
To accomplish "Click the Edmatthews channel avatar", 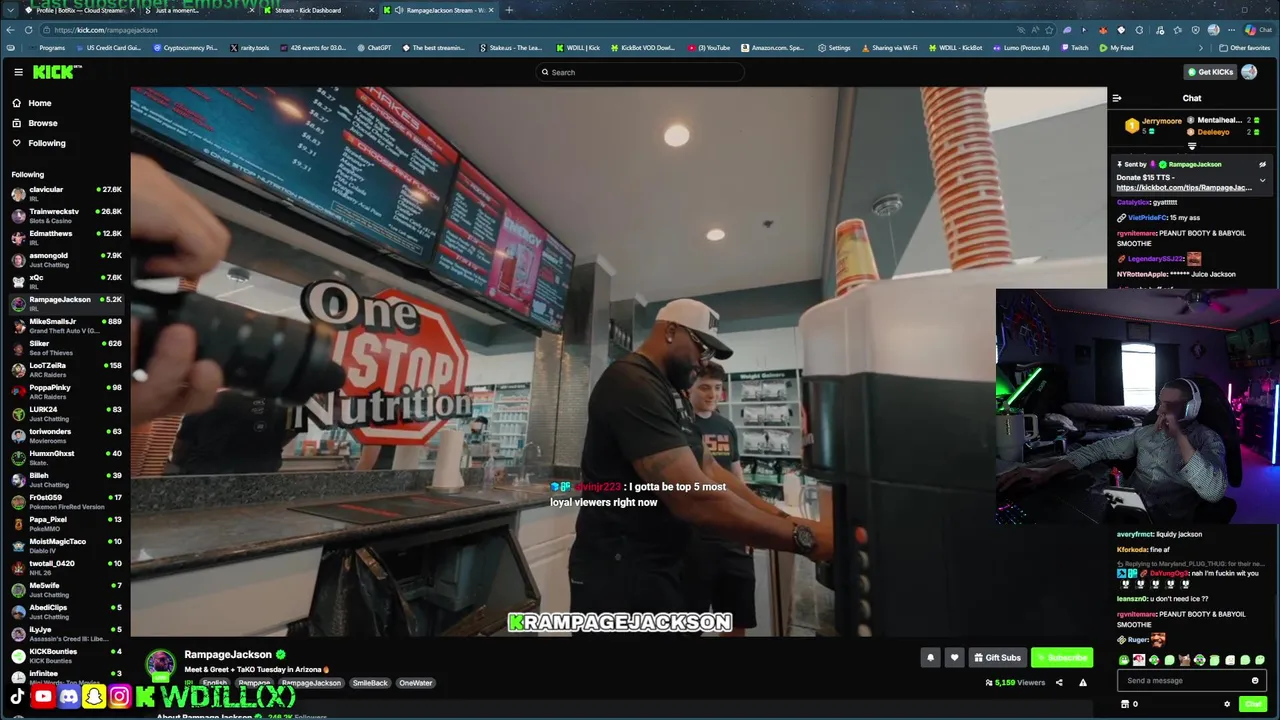I will [18, 238].
